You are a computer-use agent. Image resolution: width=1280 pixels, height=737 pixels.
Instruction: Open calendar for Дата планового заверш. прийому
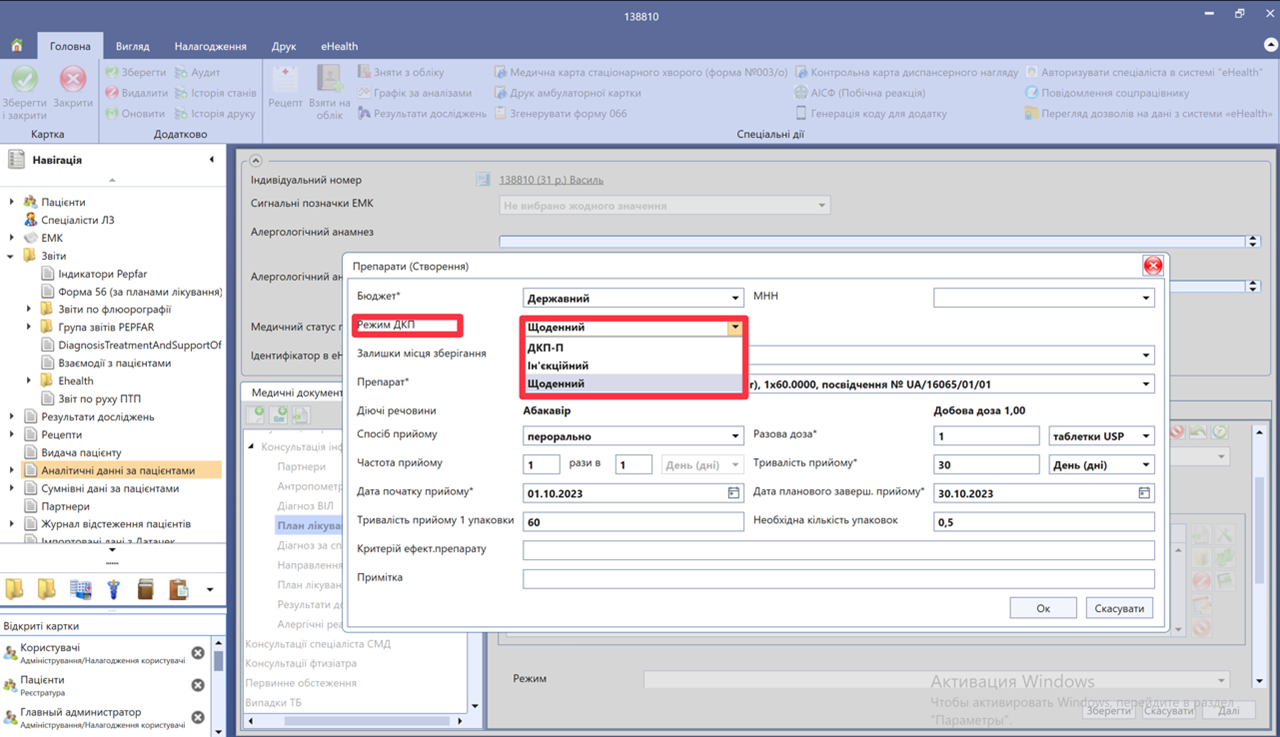[1145, 493]
